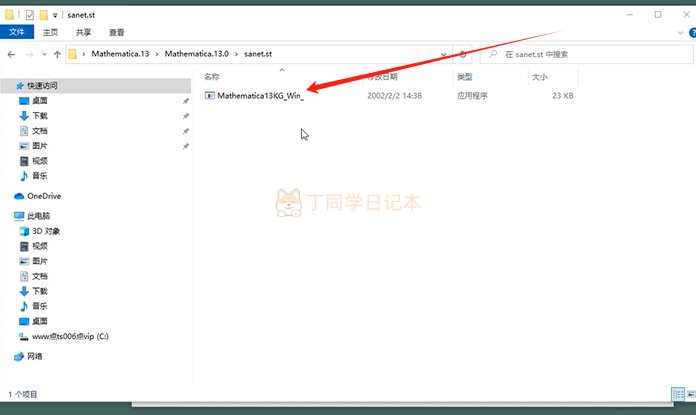The image size is (696, 415).
Task: Switch to the 查看 ribbon tab
Action: tap(116, 32)
